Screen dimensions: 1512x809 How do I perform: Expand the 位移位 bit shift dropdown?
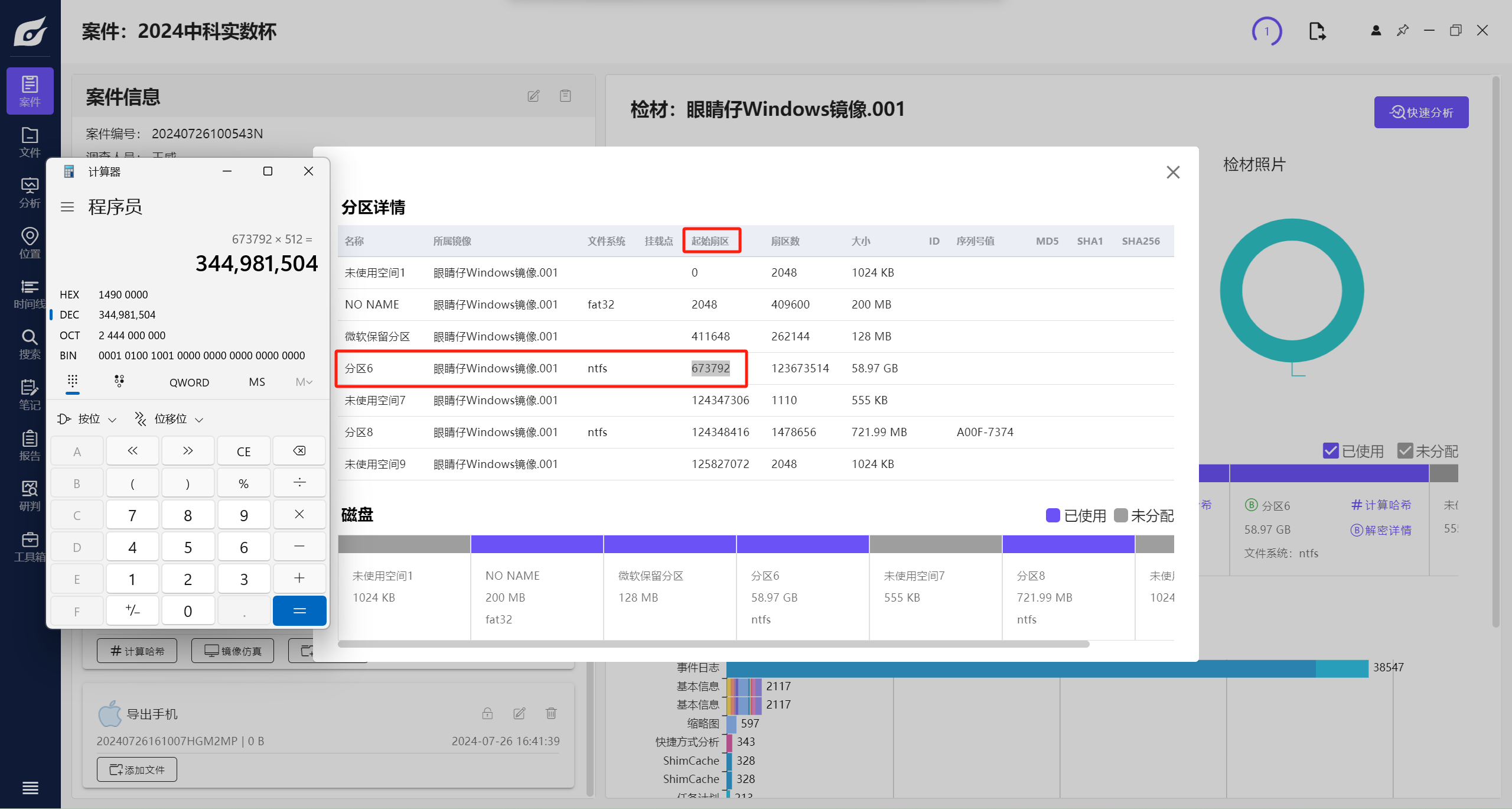click(x=170, y=419)
